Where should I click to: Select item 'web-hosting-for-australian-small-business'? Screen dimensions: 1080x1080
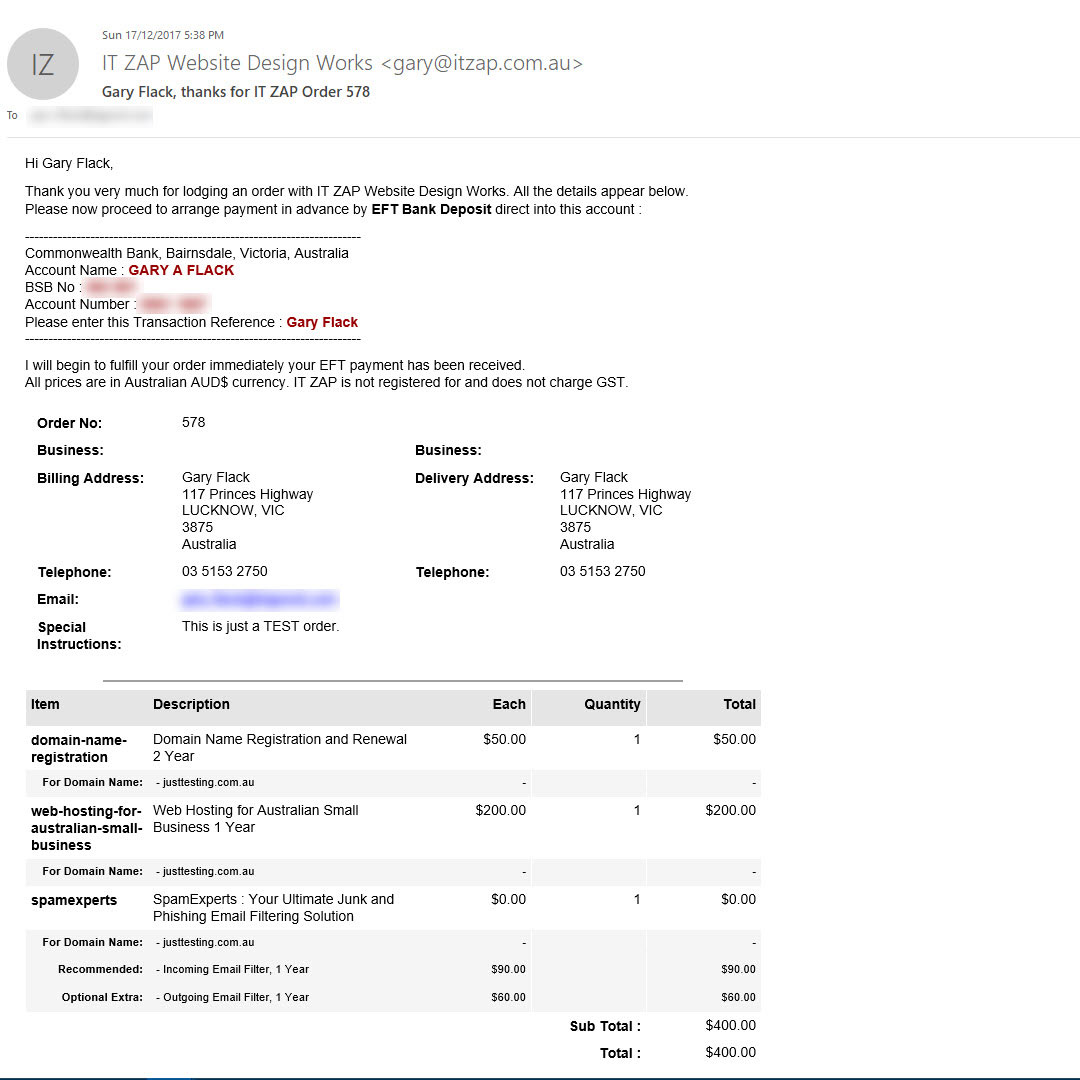pos(86,828)
